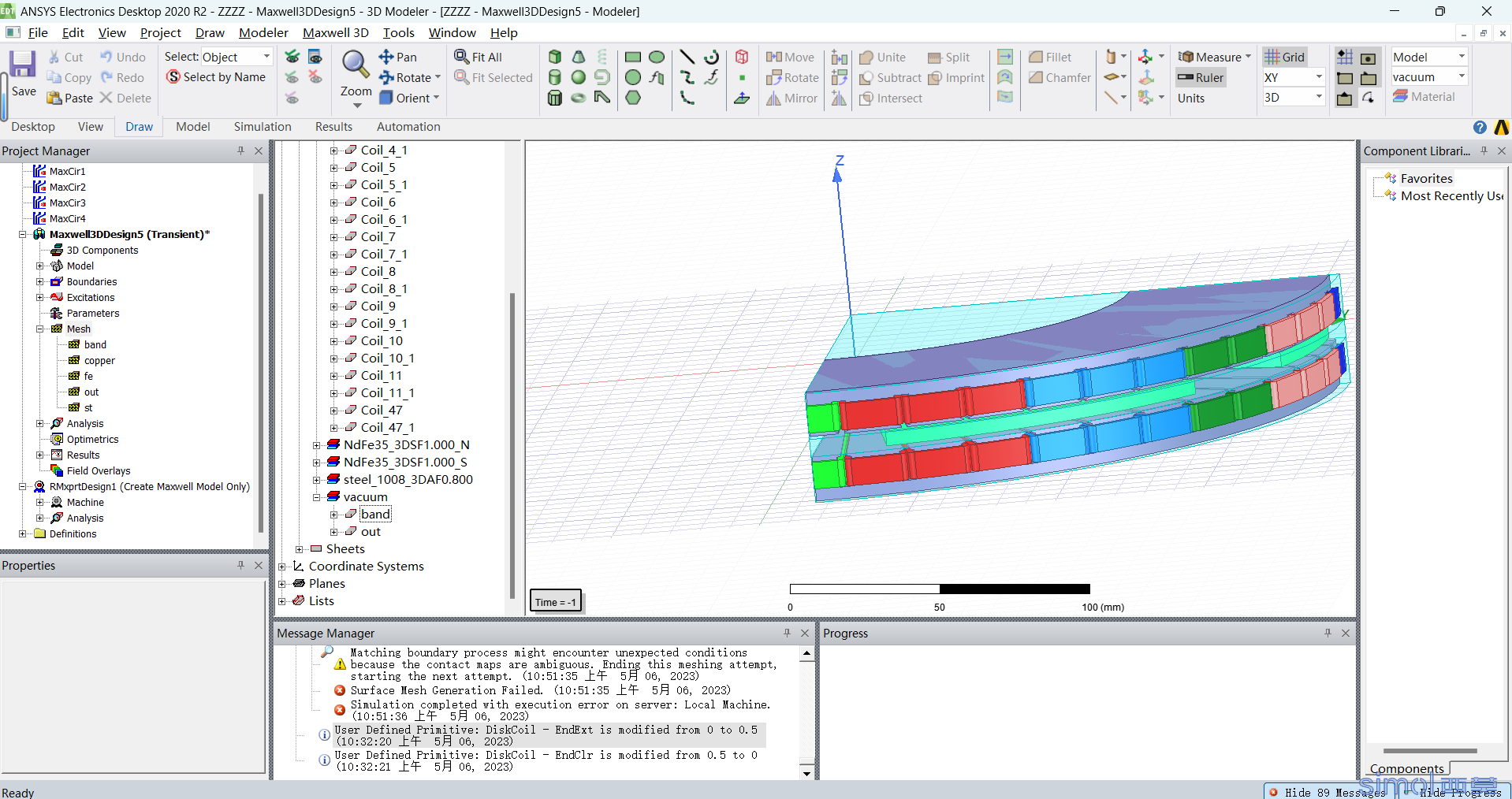Draw a cylinder primitive
This screenshot has width=1512, height=799.
[x=555, y=77]
